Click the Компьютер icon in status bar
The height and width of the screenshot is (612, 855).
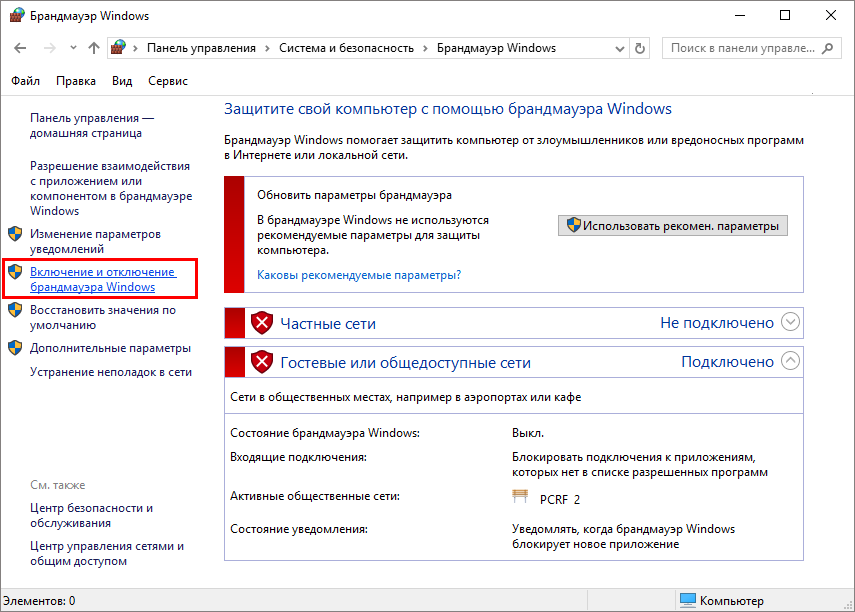click(x=687, y=601)
